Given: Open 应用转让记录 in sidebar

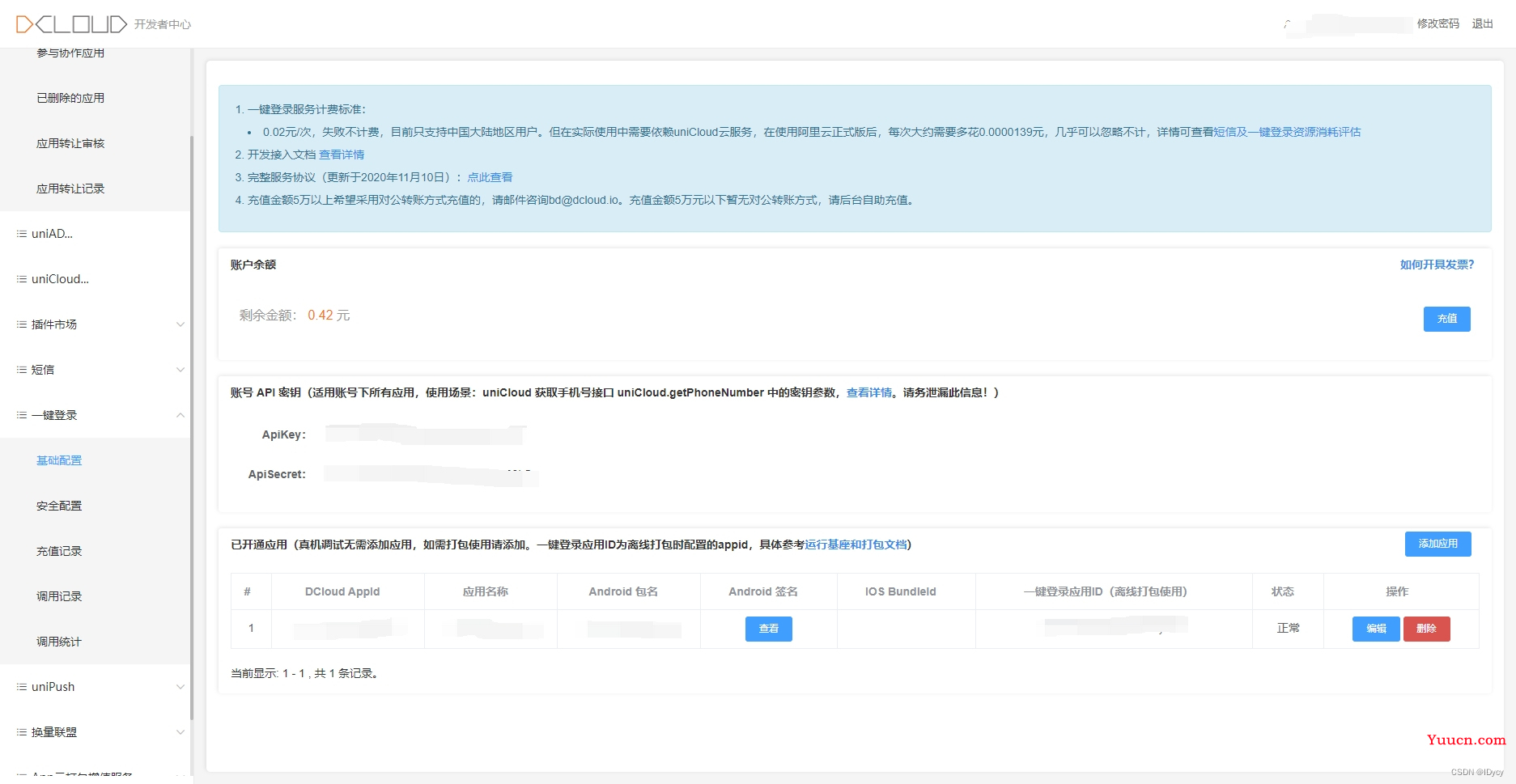Looking at the screenshot, I should [70, 189].
